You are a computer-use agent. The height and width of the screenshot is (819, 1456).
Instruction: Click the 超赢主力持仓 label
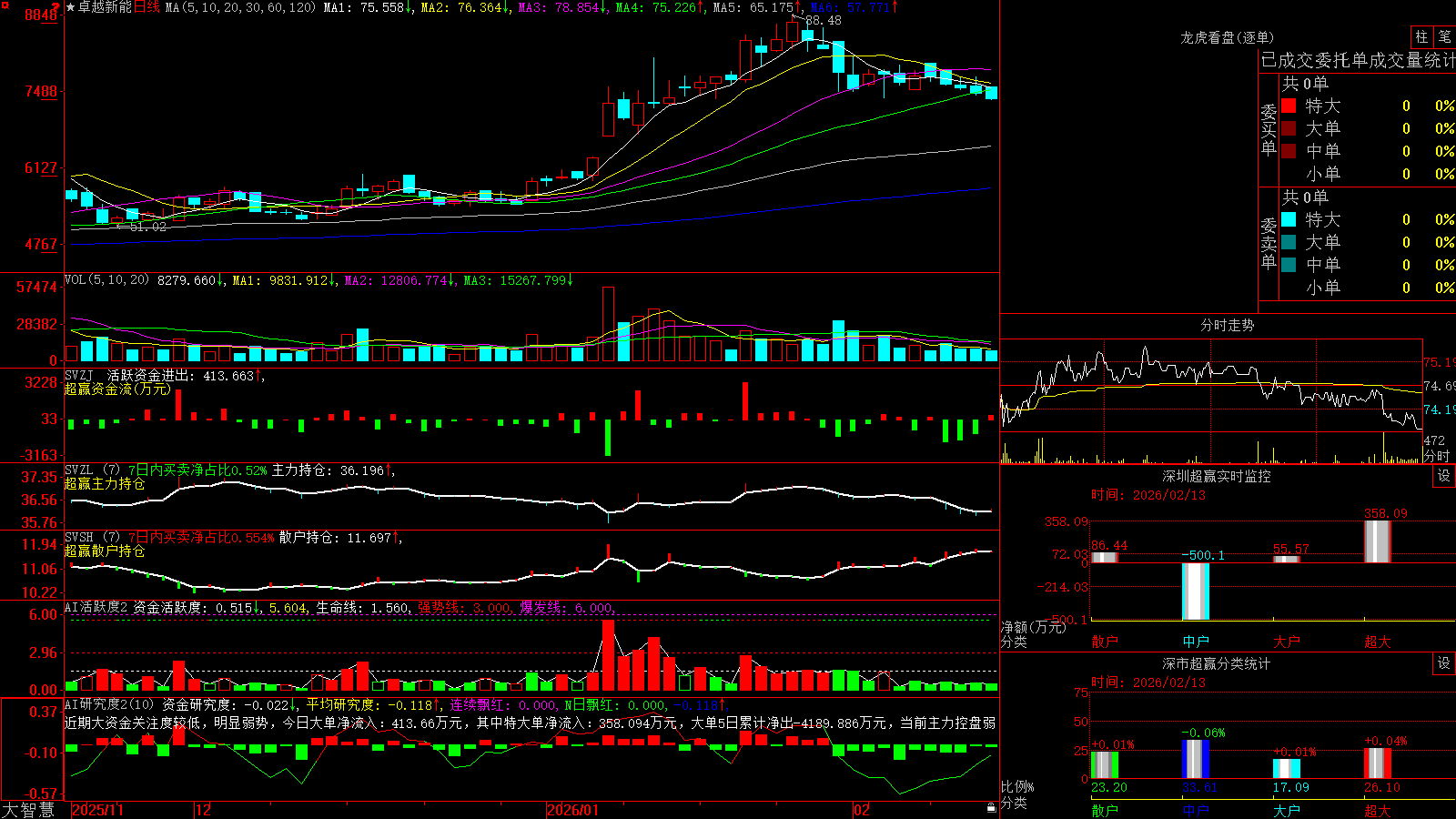point(105,483)
